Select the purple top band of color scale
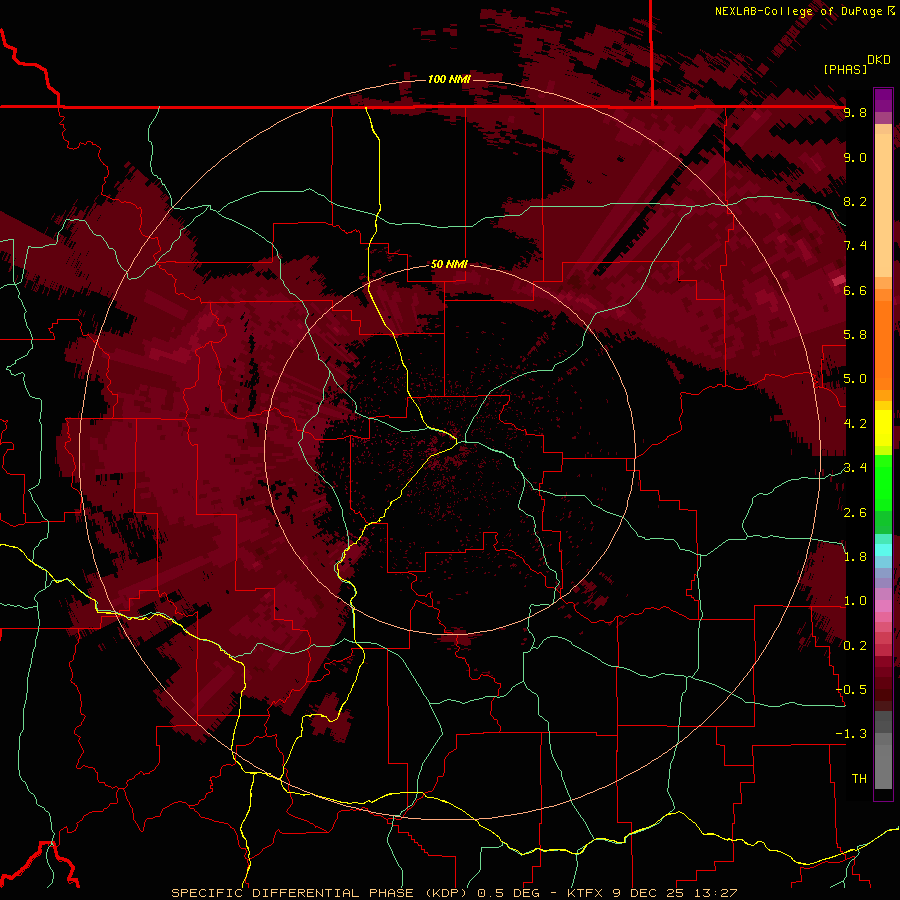Screen dimensions: 900x900 pos(883,100)
